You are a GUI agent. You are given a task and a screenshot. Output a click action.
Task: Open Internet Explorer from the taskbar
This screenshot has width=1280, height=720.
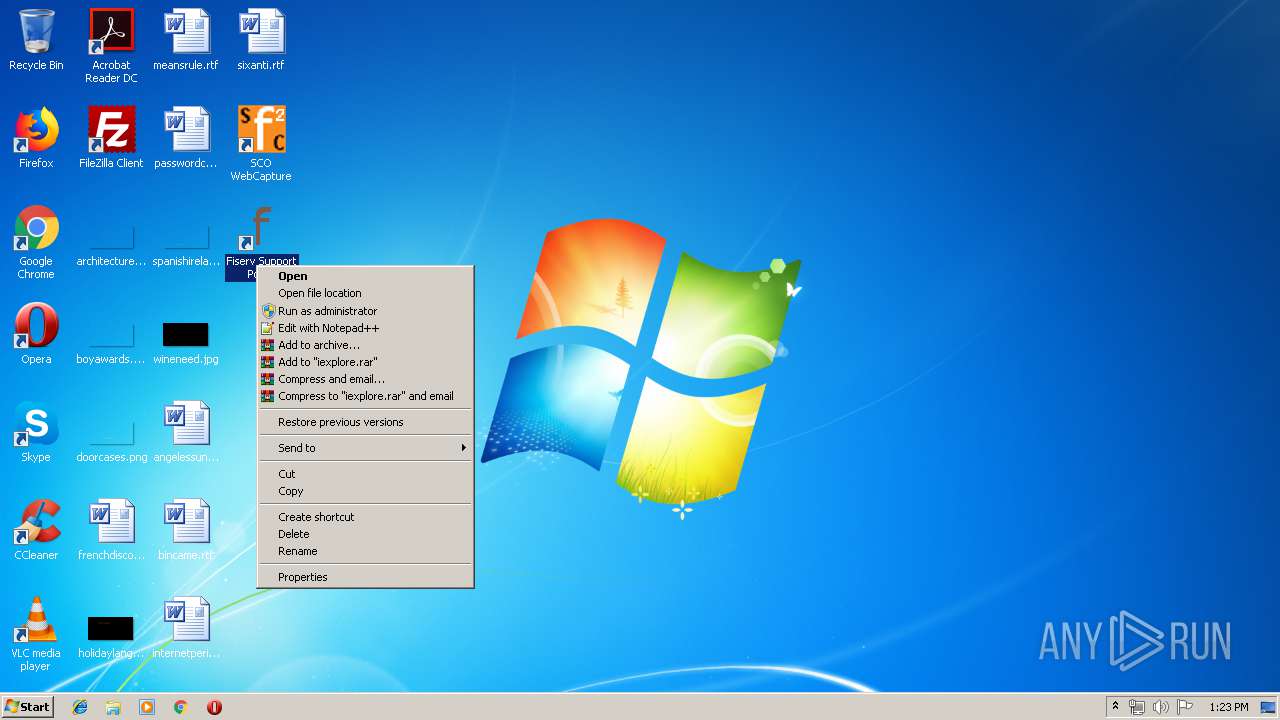(80, 707)
